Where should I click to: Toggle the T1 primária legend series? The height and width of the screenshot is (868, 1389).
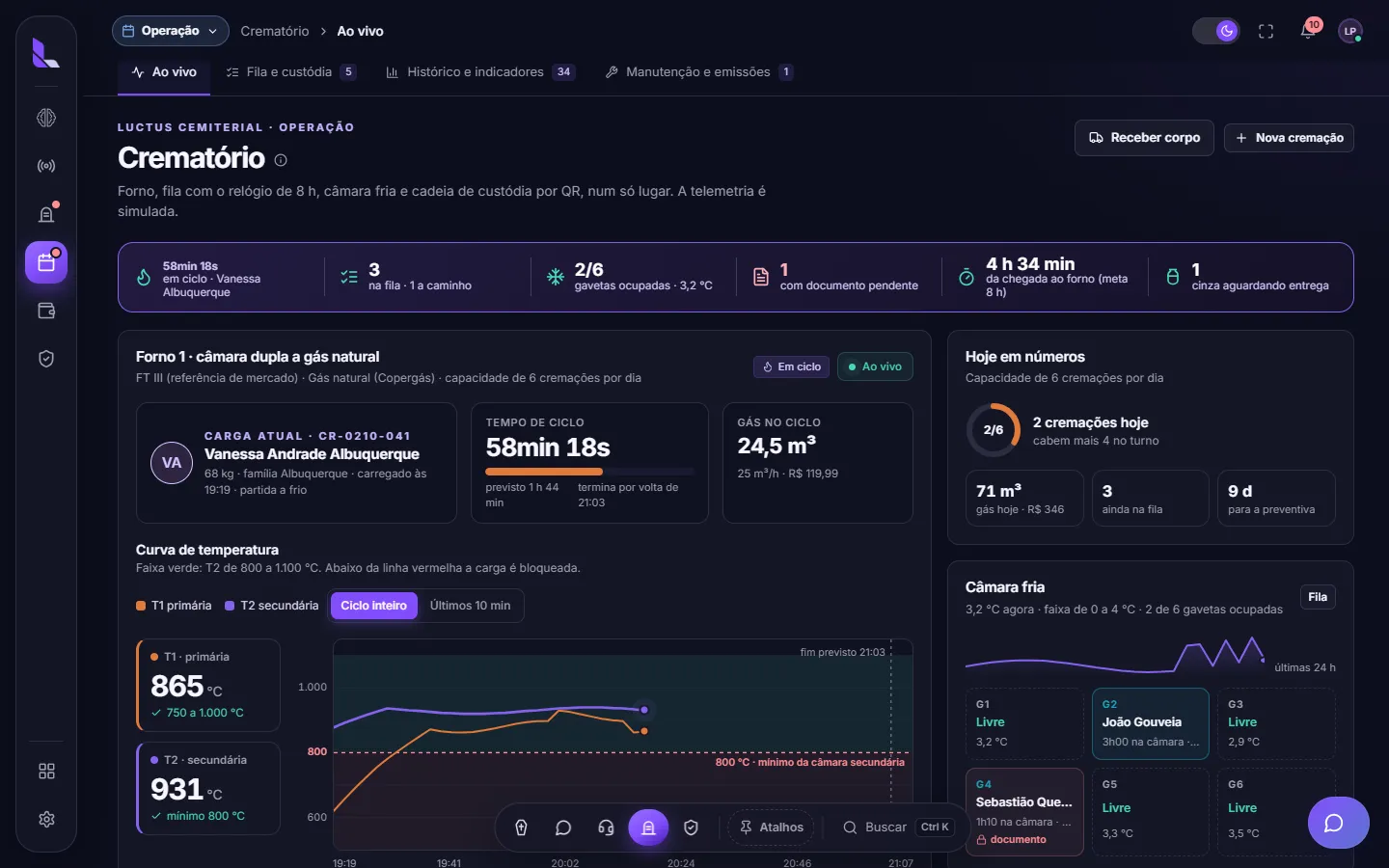click(174, 606)
